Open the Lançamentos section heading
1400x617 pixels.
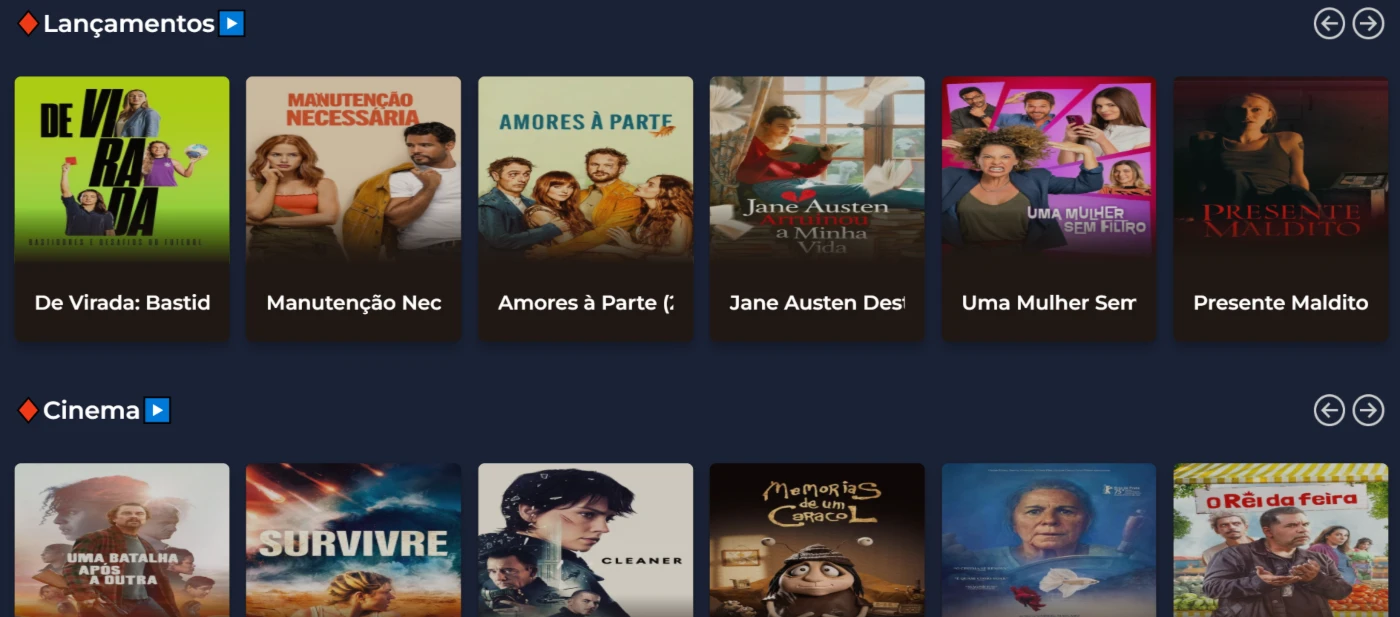129,24
